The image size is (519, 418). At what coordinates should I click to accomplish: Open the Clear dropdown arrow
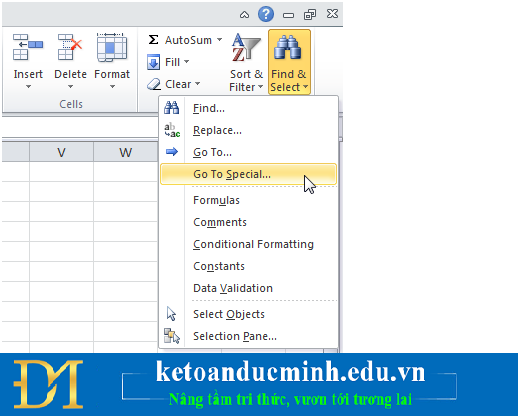[198, 84]
